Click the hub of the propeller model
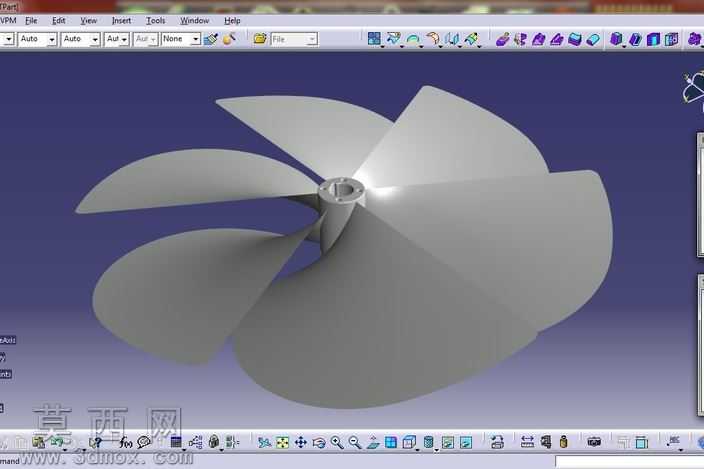This screenshot has height=469, width=704. [x=341, y=190]
